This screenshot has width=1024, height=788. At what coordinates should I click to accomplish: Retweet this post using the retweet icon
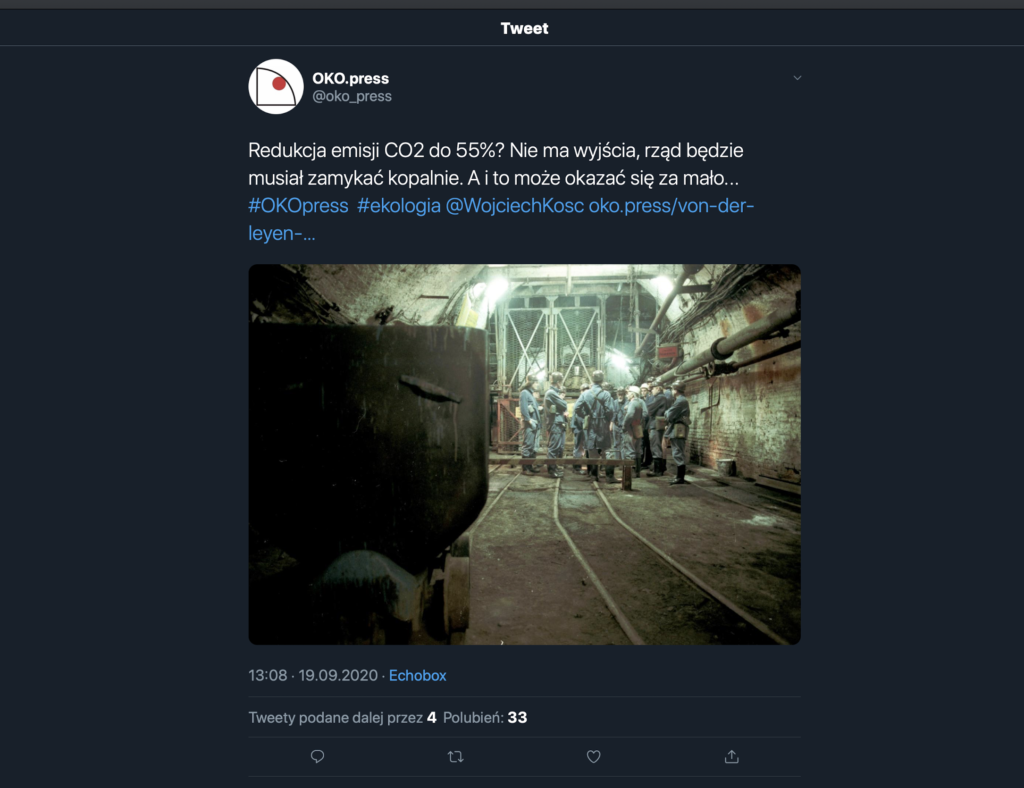click(x=455, y=757)
